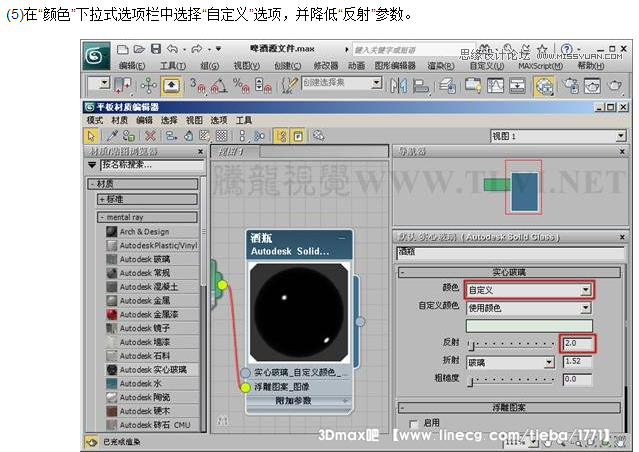Open the 视图 1 view dropdown
Image resolution: width=639 pixels, height=452 pixels.
pyautogui.click(x=558, y=136)
